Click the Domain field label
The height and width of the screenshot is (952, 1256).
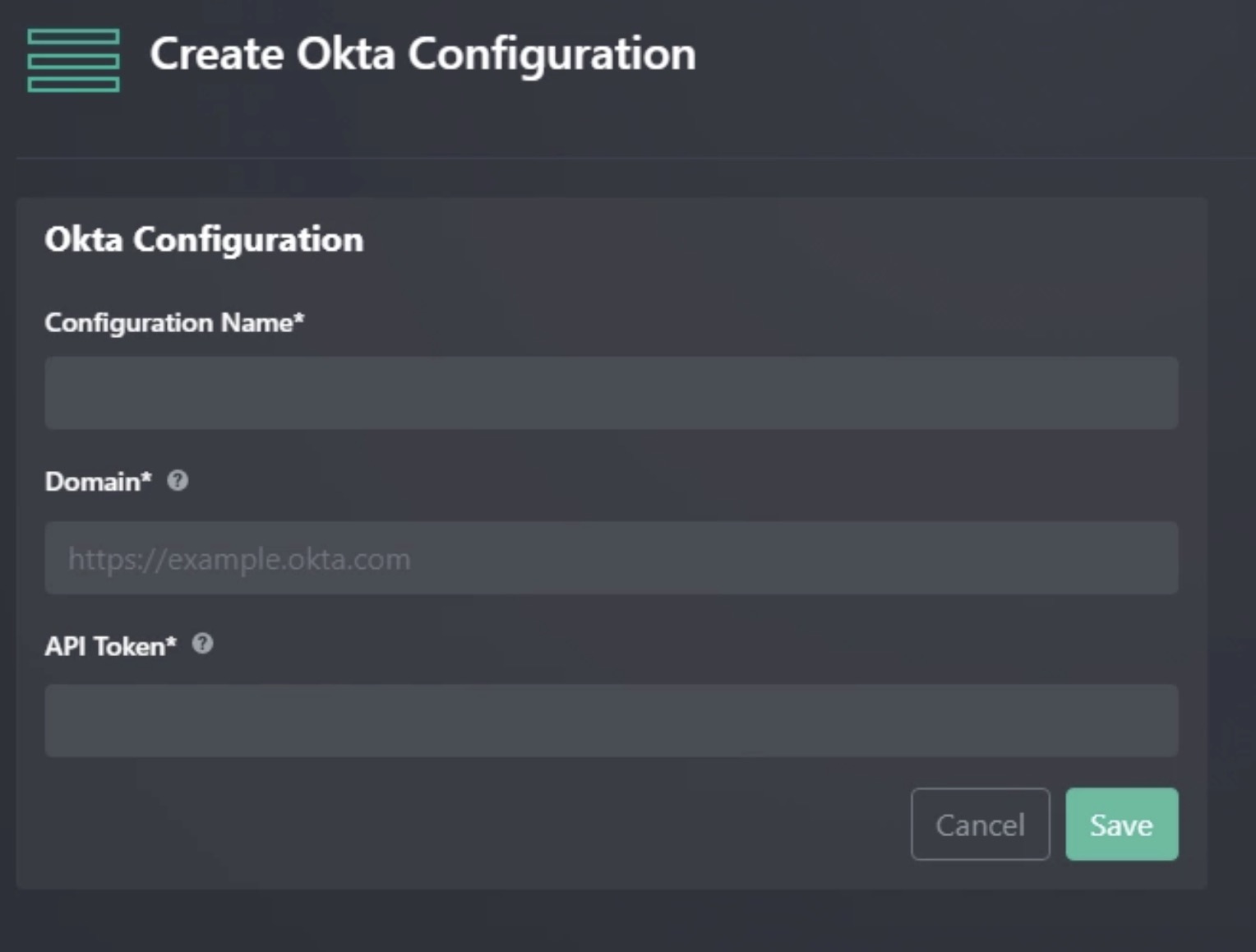point(97,481)
